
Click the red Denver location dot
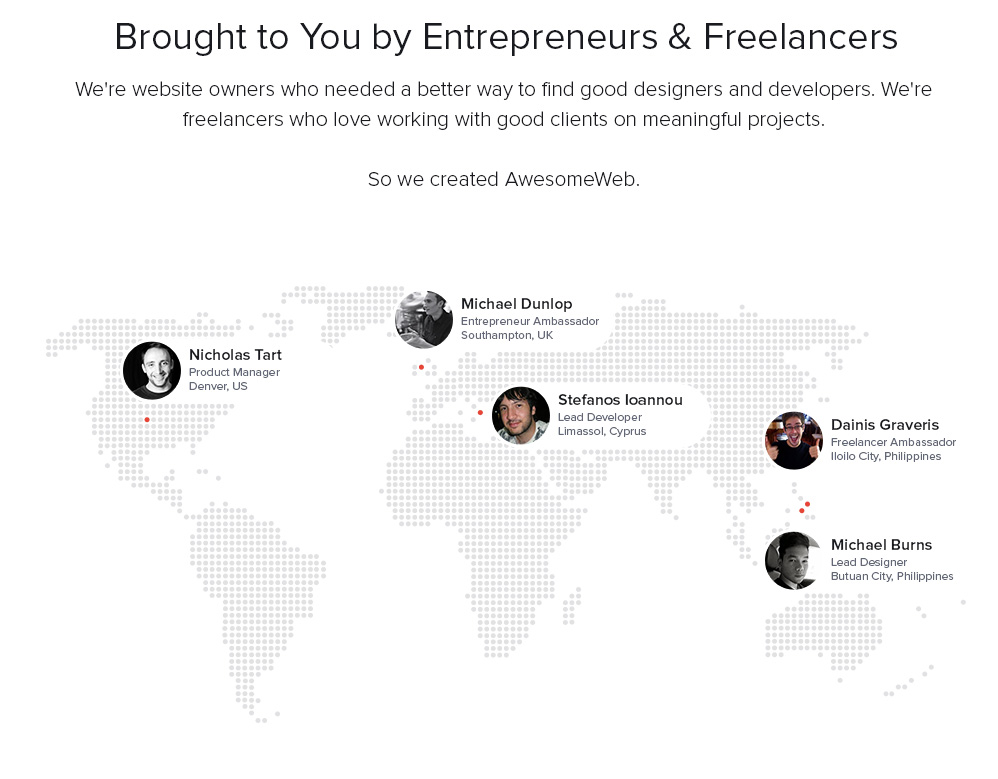(x=147, y=419)
